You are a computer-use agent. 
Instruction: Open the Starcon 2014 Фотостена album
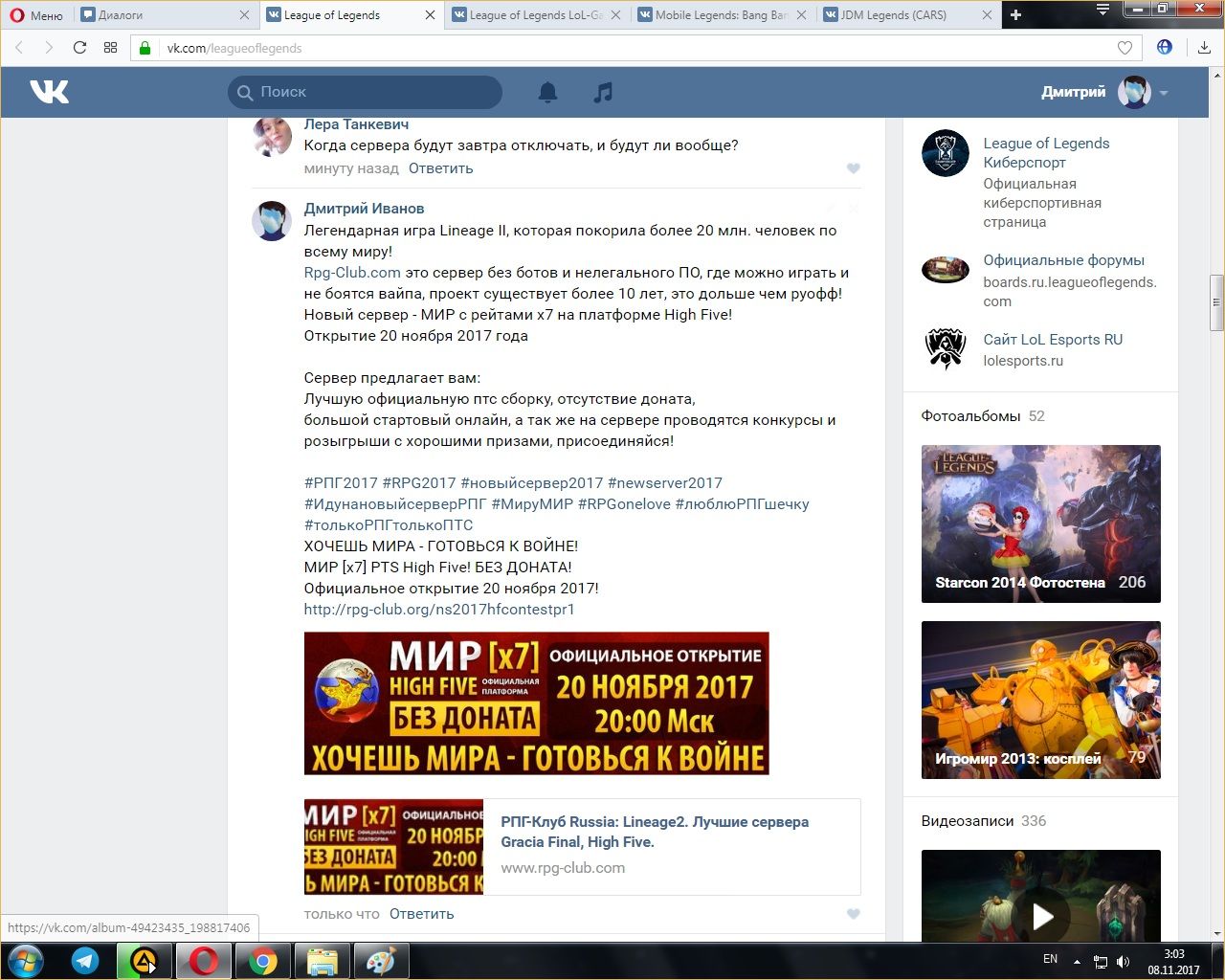[1041, 523]
